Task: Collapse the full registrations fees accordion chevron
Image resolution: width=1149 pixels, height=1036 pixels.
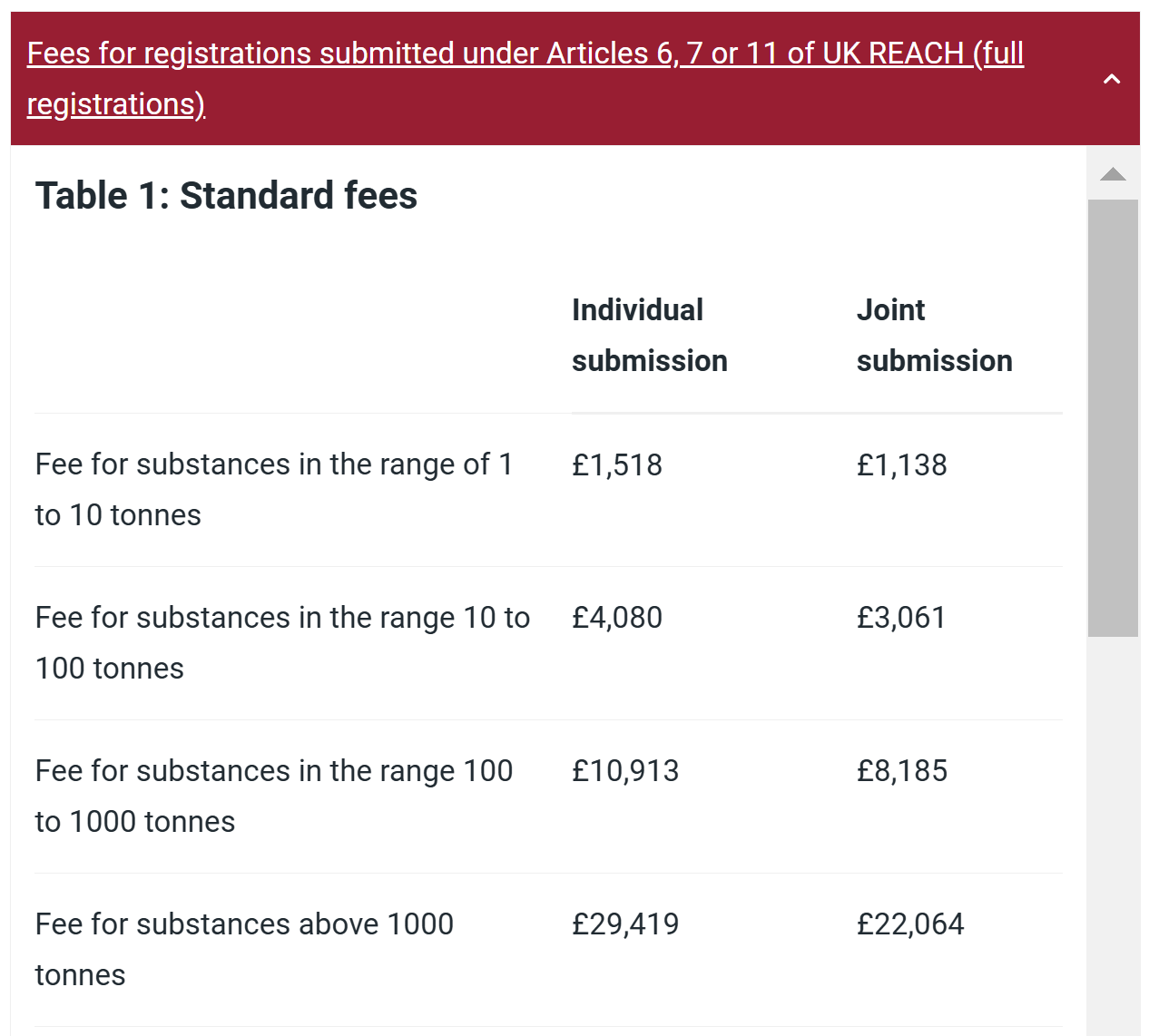Action: (1111, 79)
